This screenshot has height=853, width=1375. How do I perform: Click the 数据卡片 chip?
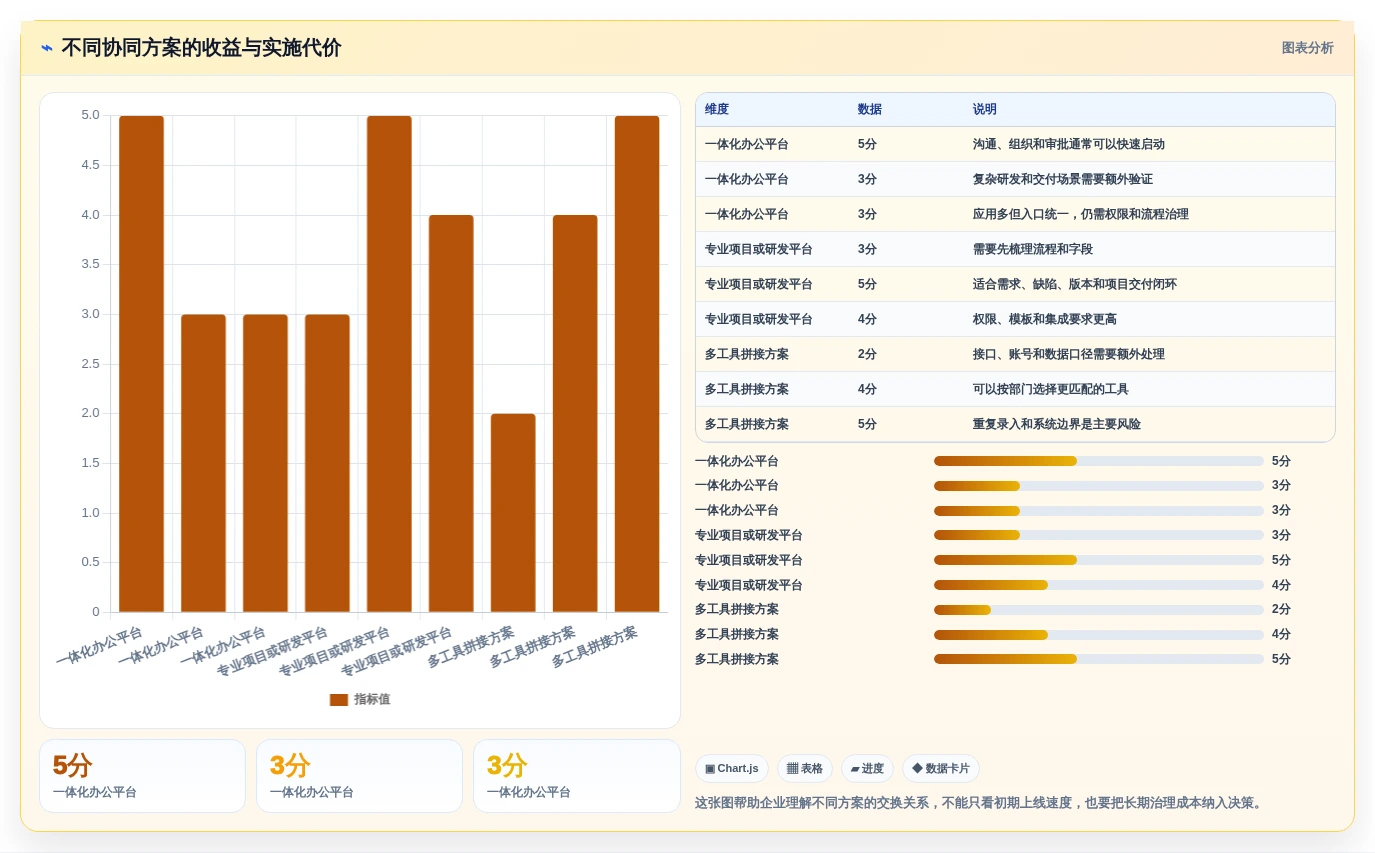click(x=941, y=769)
